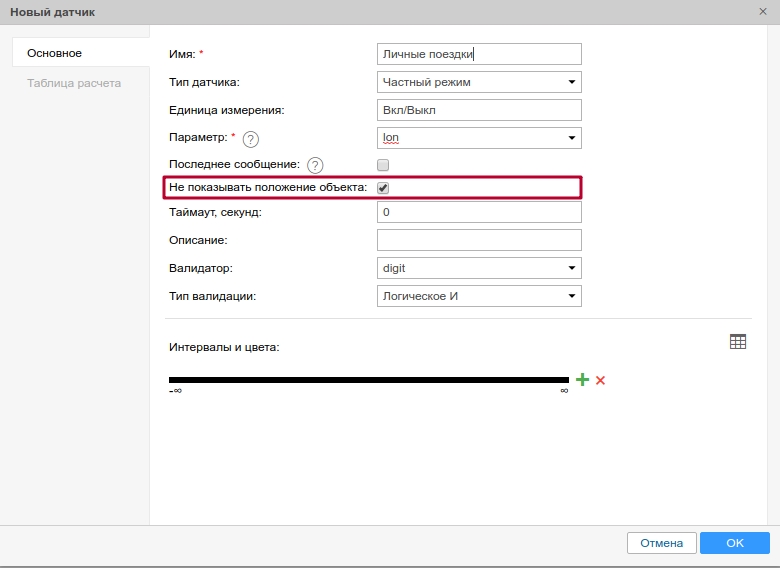780x568 pixels.
Task: Open the intervals table view icon
Action: coord(738,342)
